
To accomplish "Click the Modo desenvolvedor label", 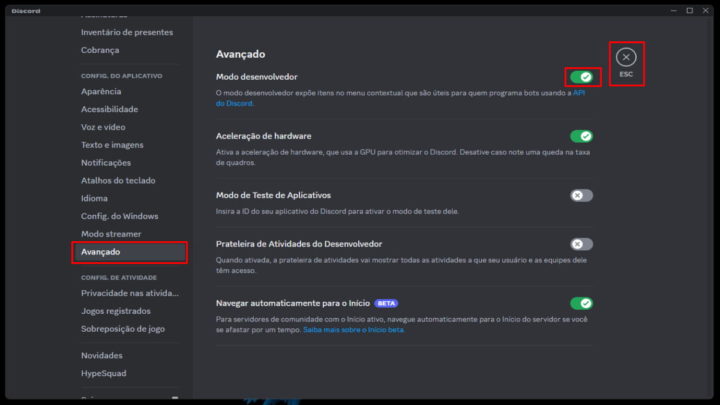I will tap(257, 77).
